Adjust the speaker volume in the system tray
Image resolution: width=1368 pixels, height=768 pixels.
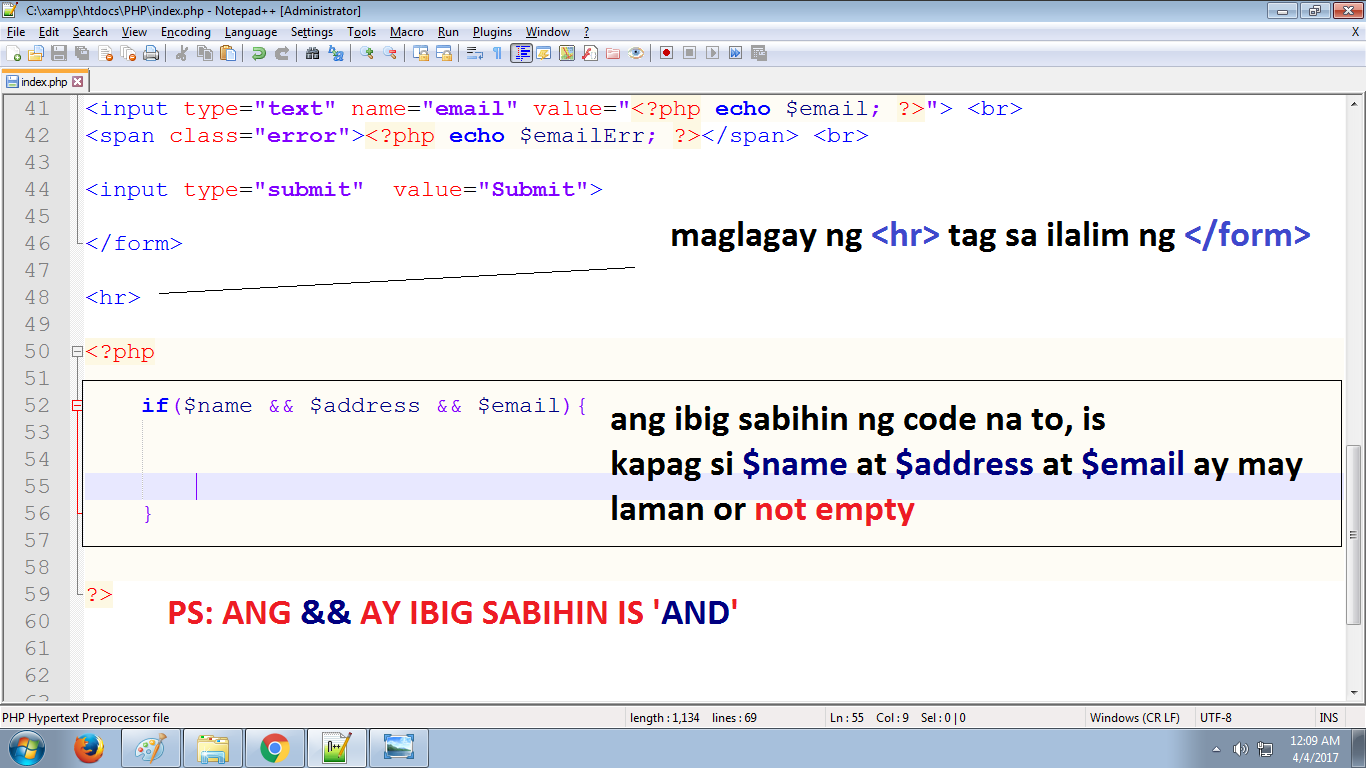click(x=1240, y=747)
